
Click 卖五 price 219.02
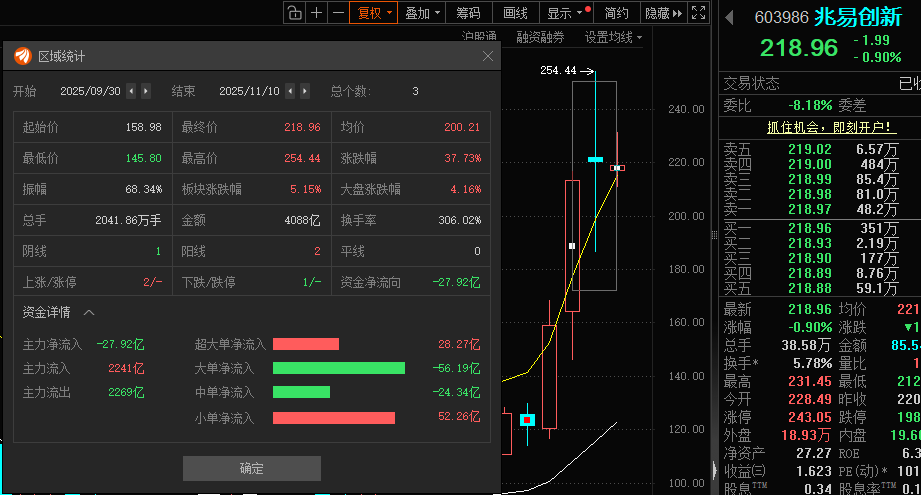(x=810, y=149)
